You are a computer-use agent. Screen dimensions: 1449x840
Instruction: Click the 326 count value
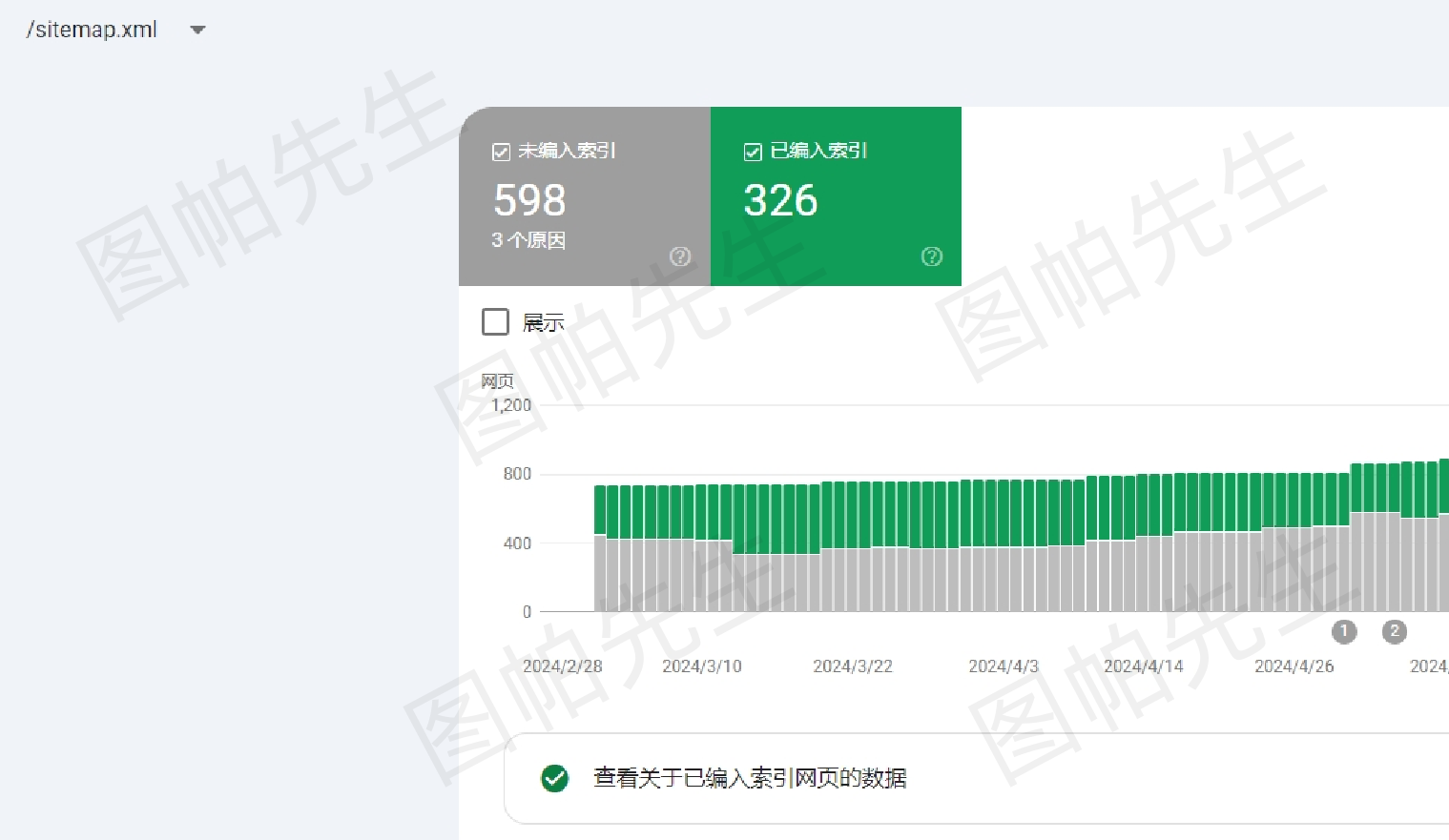(780, 200)
